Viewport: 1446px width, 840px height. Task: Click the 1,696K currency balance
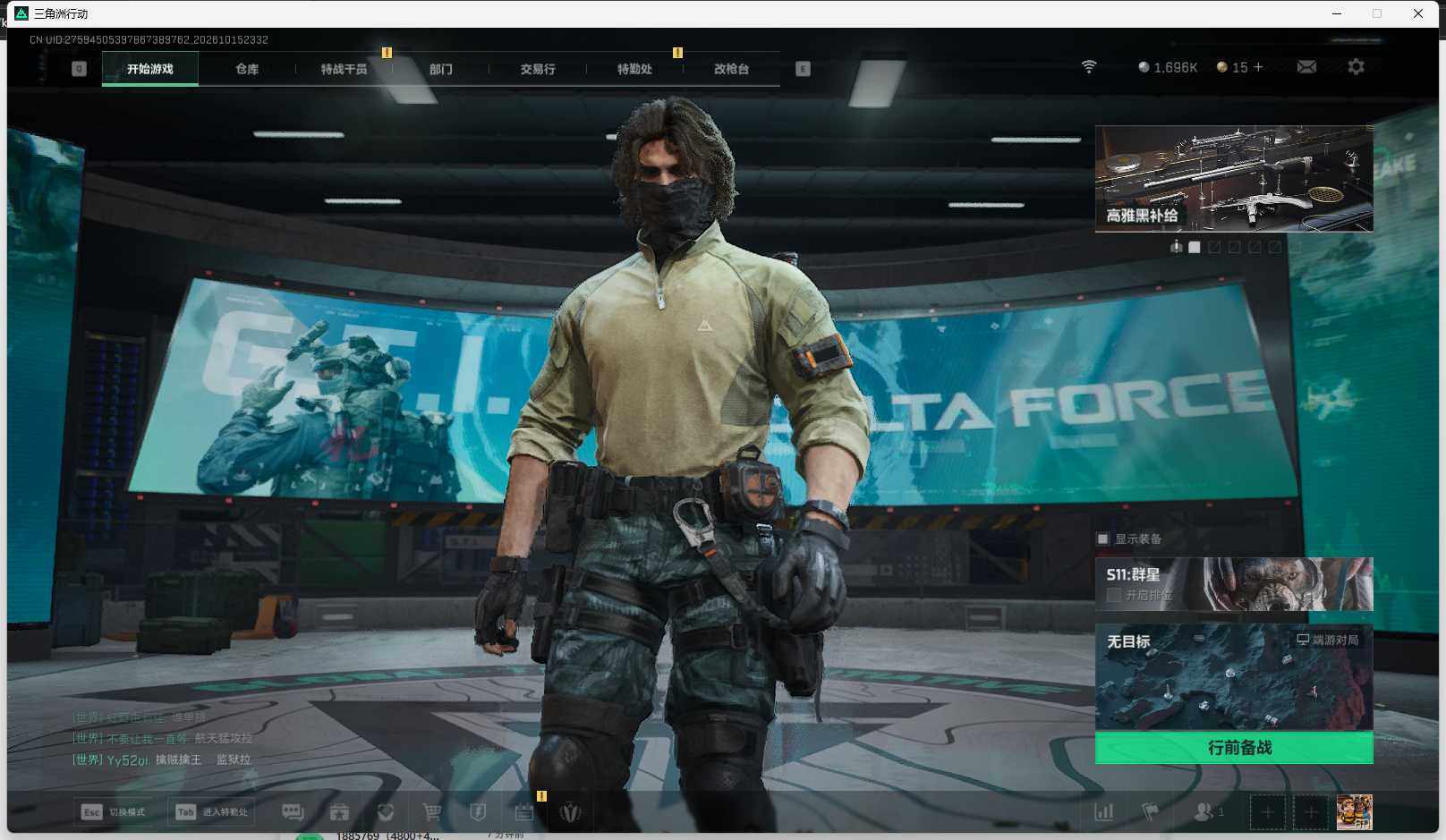coord(1167,67)
